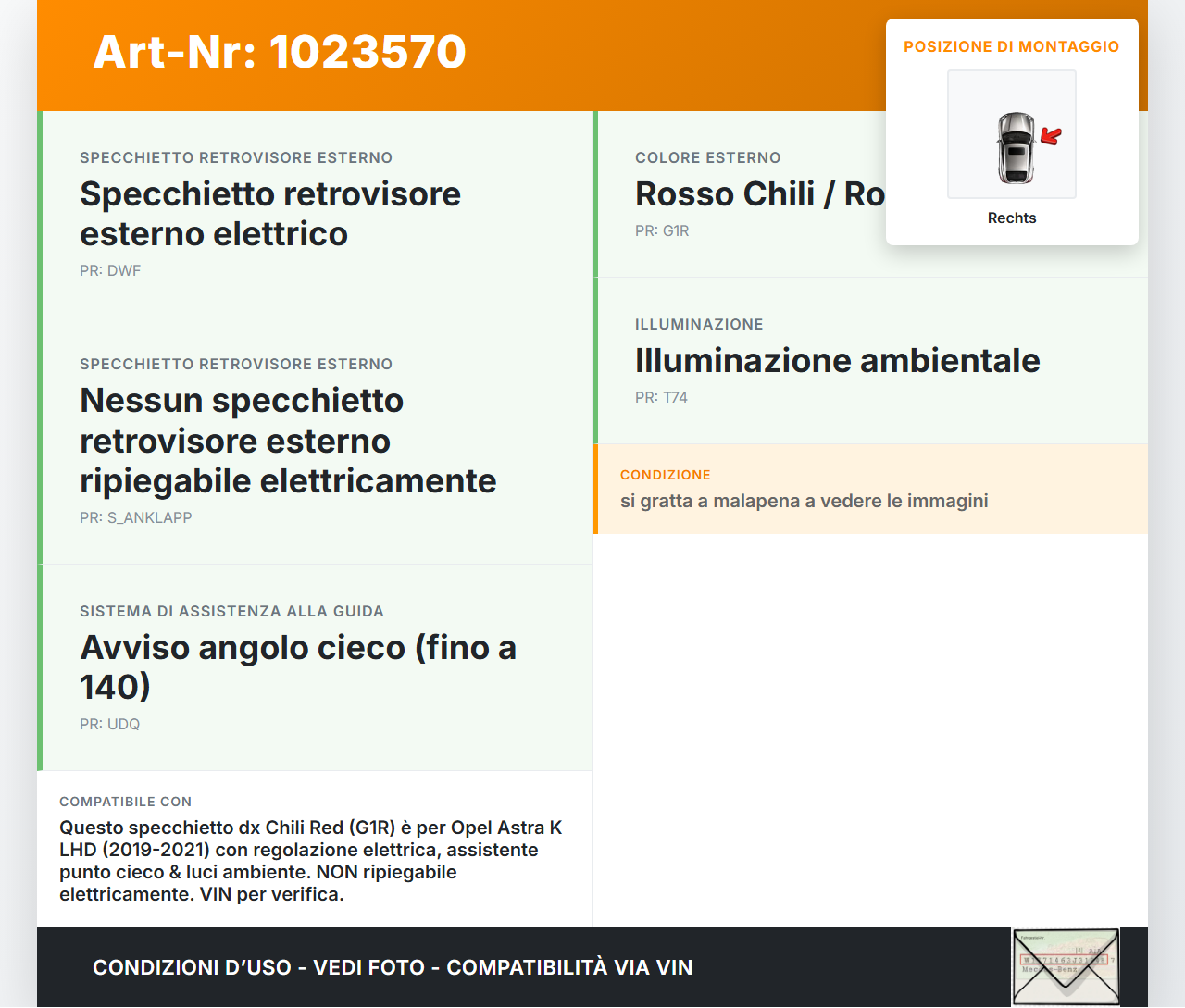This screenshot has height=1008, width=1185.
Task: Toggle Nessun specchietto ripiegabile elettricamente
Action: [x=288, y=441]
